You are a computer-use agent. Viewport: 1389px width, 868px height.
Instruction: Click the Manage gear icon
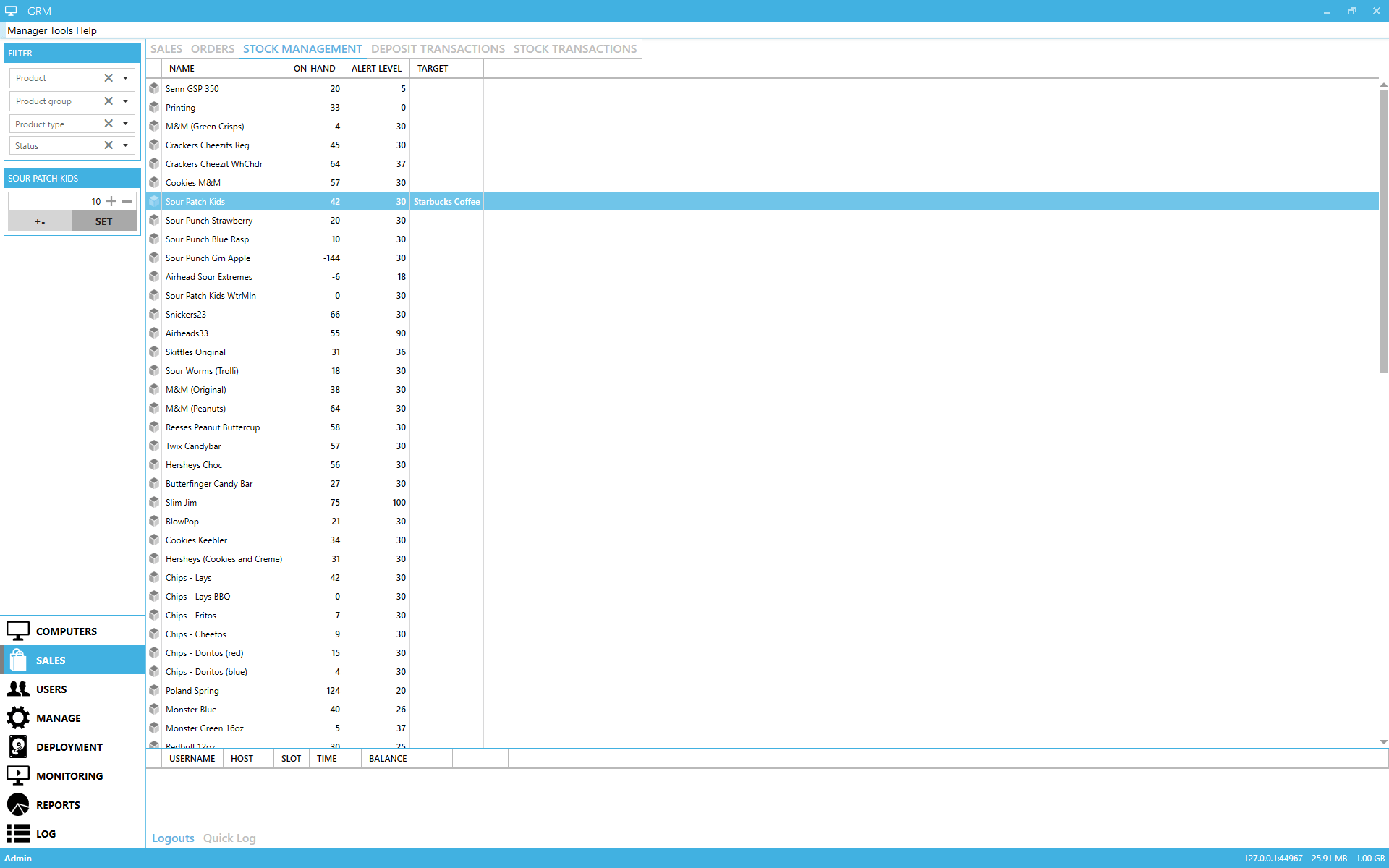[18, 718]
